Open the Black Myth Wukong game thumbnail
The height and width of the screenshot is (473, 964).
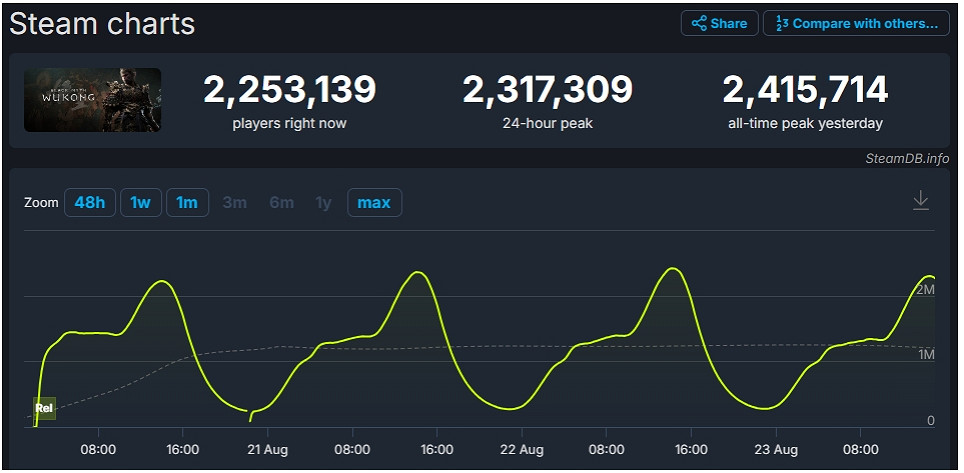click(x=92, y=100)
